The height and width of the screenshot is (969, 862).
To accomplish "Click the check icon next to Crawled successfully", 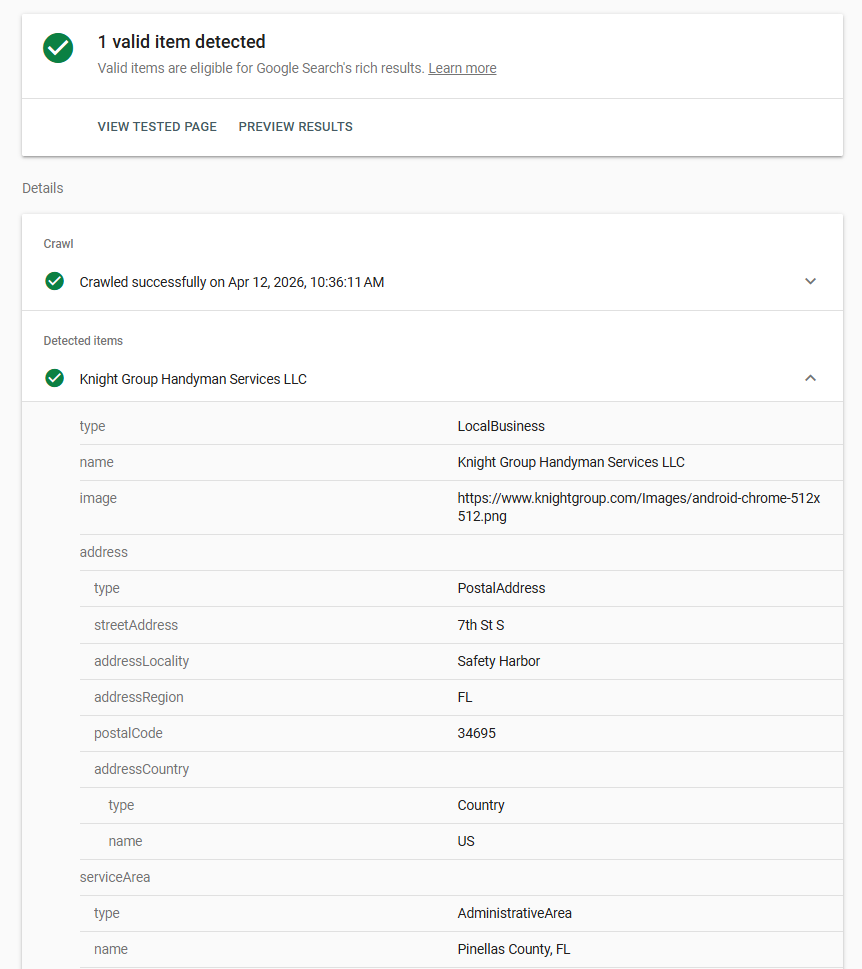I will click(x=54, y=281).
